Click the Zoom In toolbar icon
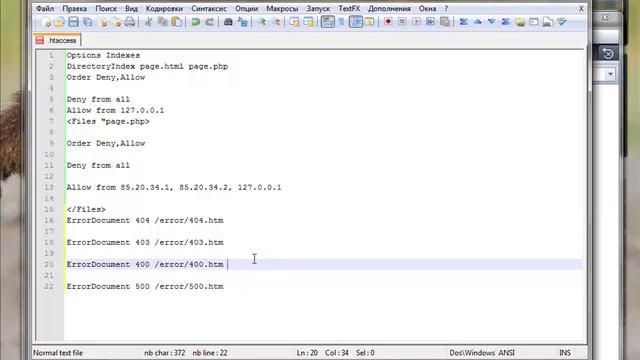 tap(262, 22)
